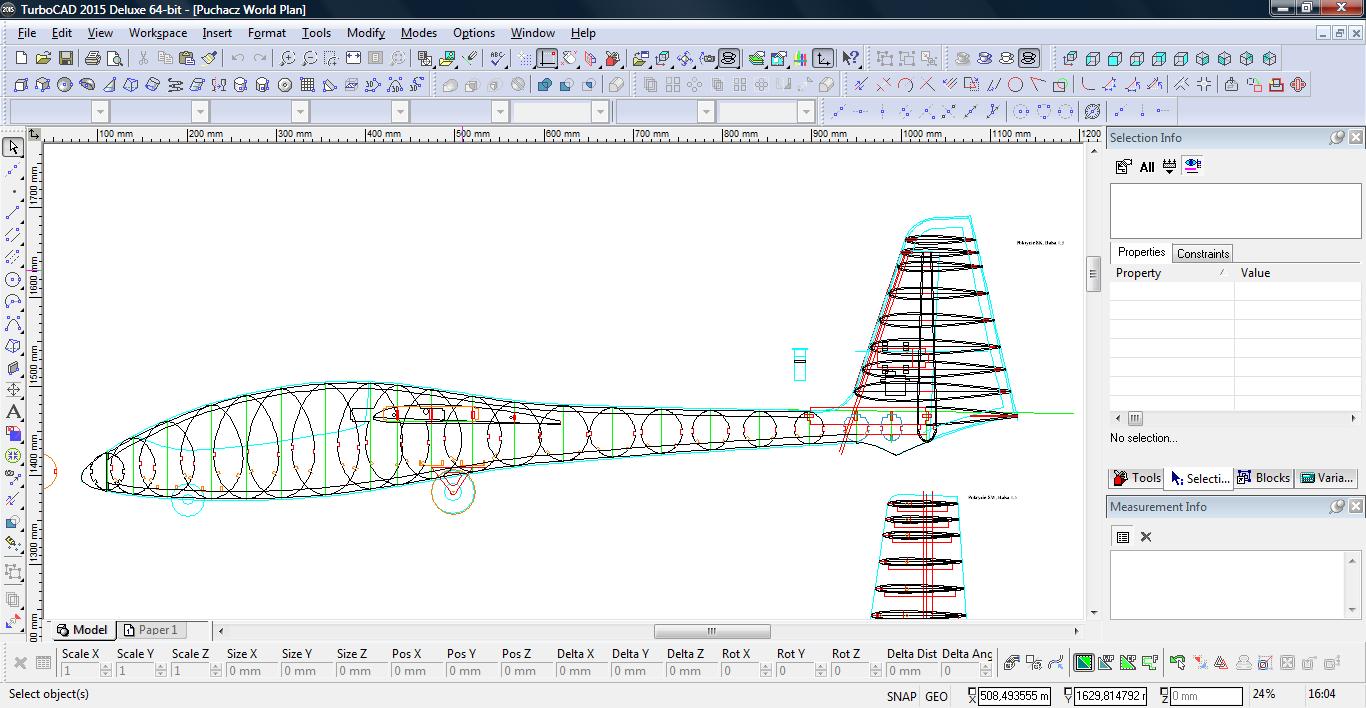This screenshot has height=708, width=1366.
Task: Click the Spell Check ABC icon
Action: click(x=497, y=59)
